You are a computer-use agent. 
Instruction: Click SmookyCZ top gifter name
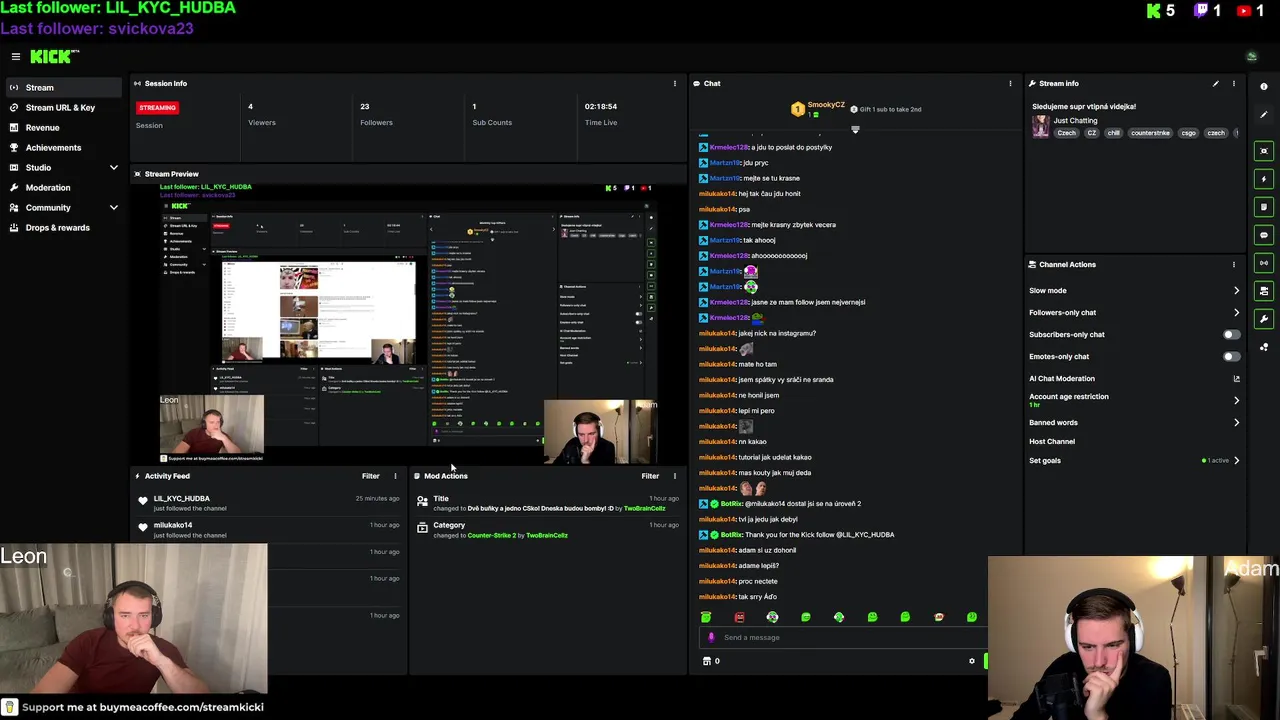(x=826, y=105)
